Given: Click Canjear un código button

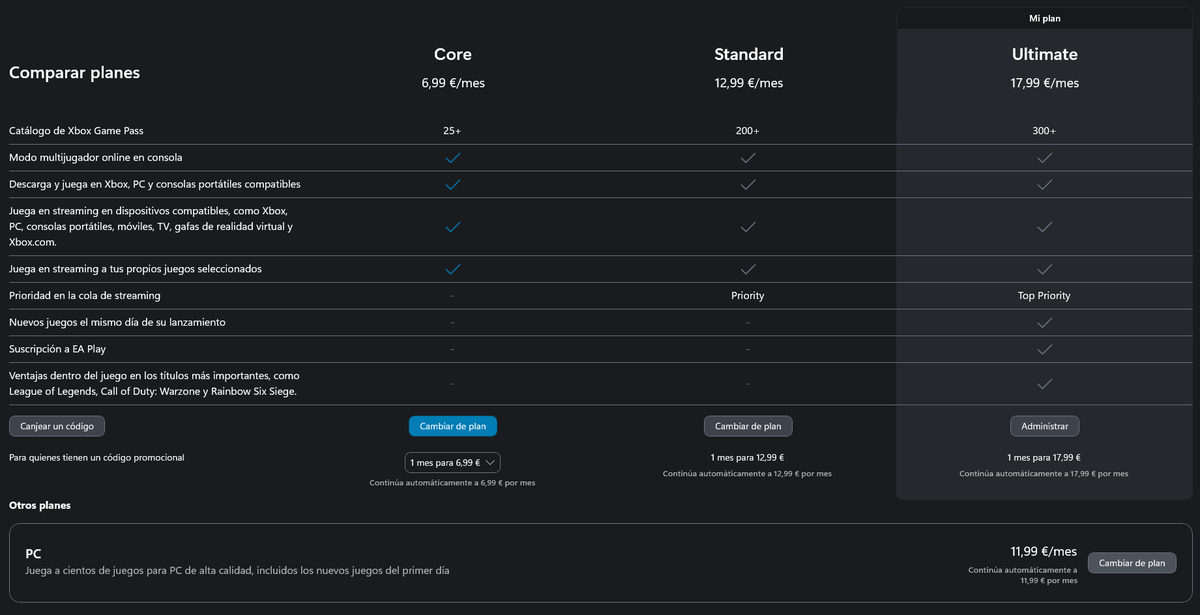Looking at the screenshot, I should point(57,426).
